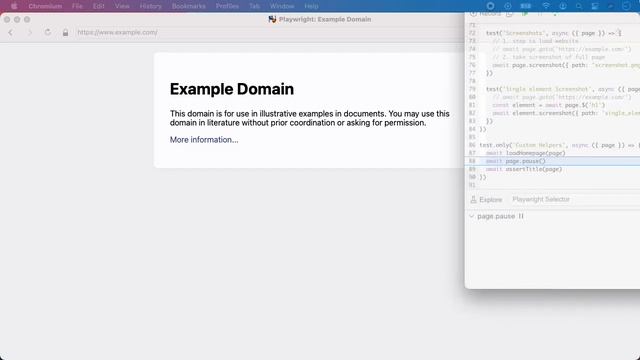This screenshot has height=360, width=640.
Task: Click the Single element Screenshot test line
Action: click(563, 89)
